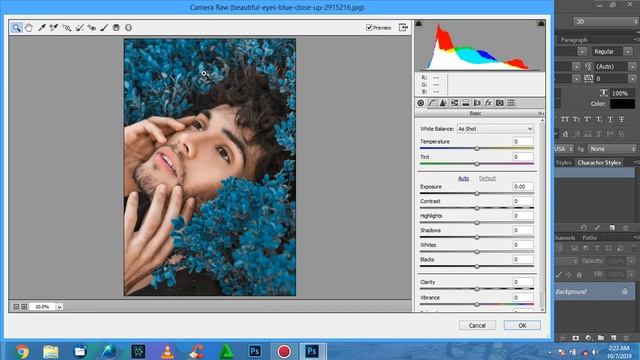Click the black text Color swatch
Screen dimensions: 640x360
click(x=622, y=104)
